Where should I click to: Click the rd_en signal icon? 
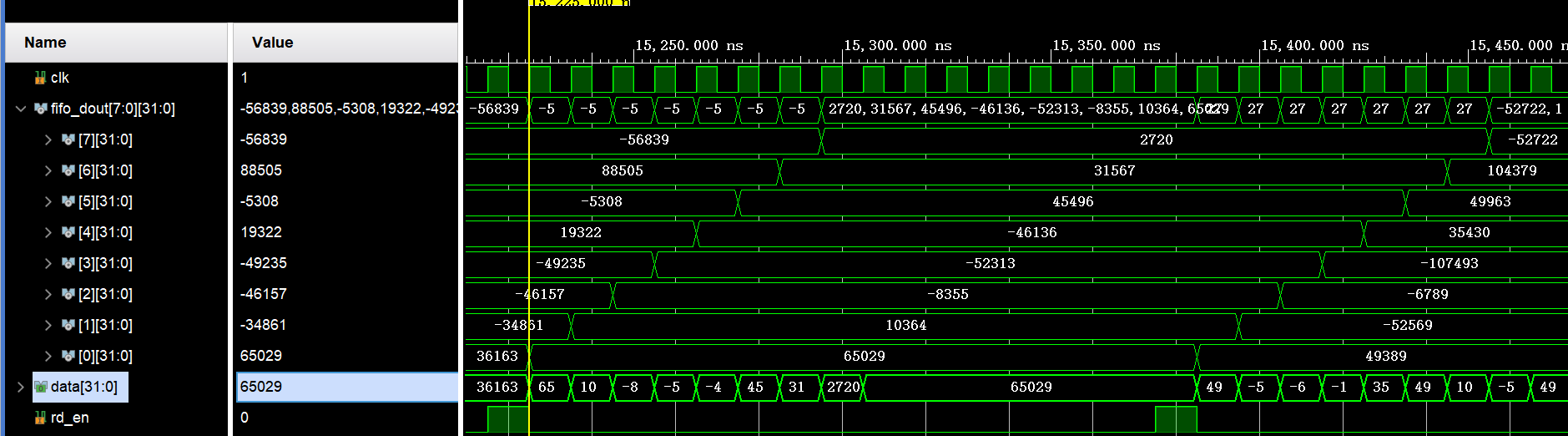pos(40,418)
